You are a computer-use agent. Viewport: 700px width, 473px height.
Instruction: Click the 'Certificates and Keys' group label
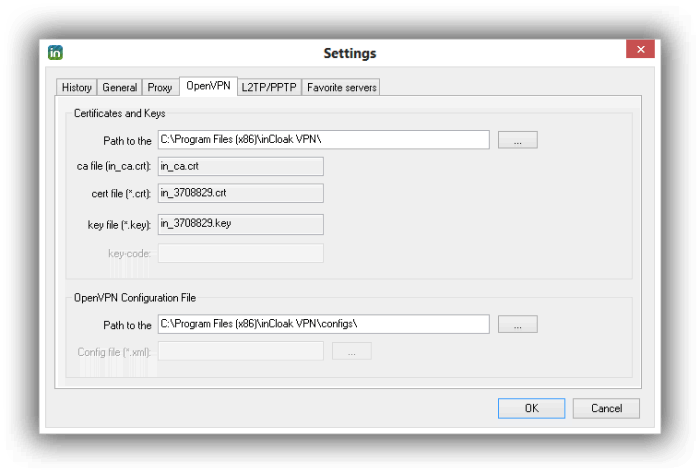(120, 113)
